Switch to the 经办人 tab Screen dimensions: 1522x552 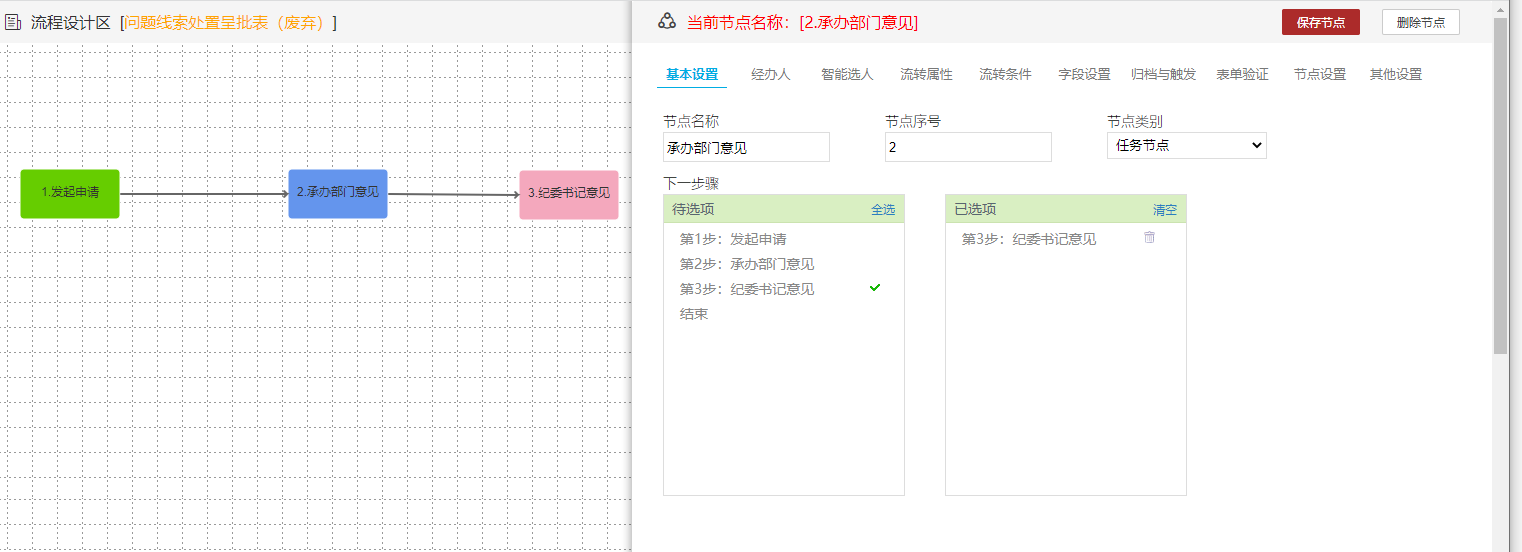(770, 74)
